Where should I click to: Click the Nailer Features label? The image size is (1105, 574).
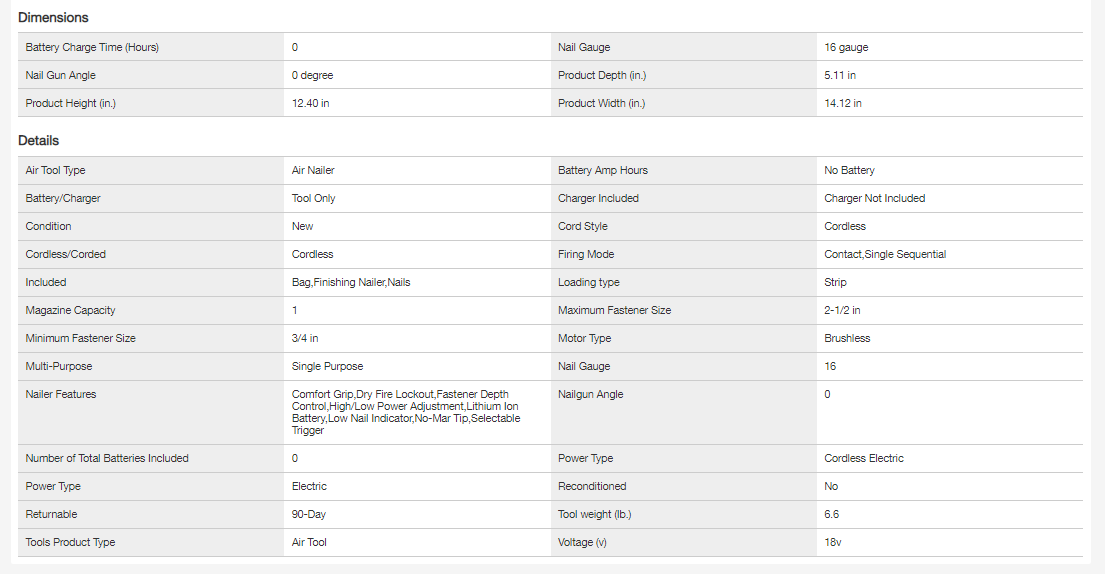click(61, 395)
